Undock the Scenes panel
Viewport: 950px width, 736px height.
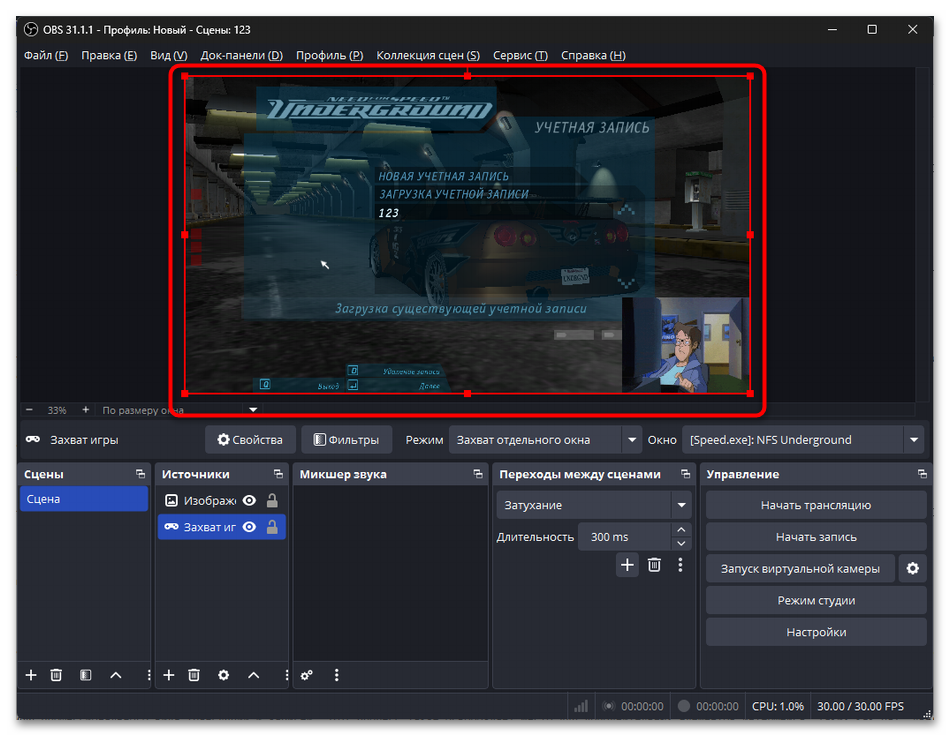pos(141,474)
